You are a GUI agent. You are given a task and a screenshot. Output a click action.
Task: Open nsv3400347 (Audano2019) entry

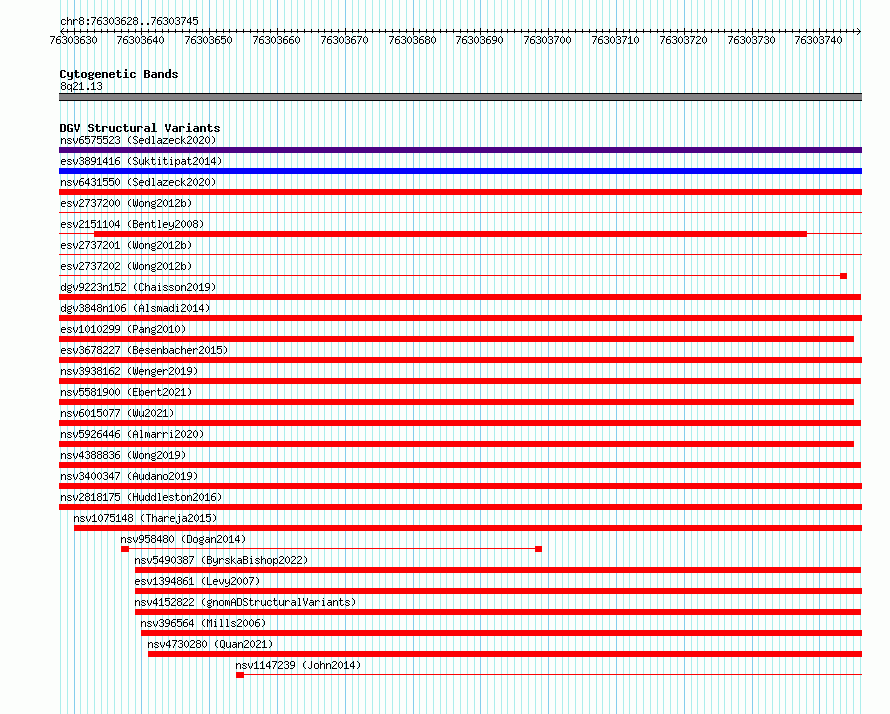[x=129, y=476]
